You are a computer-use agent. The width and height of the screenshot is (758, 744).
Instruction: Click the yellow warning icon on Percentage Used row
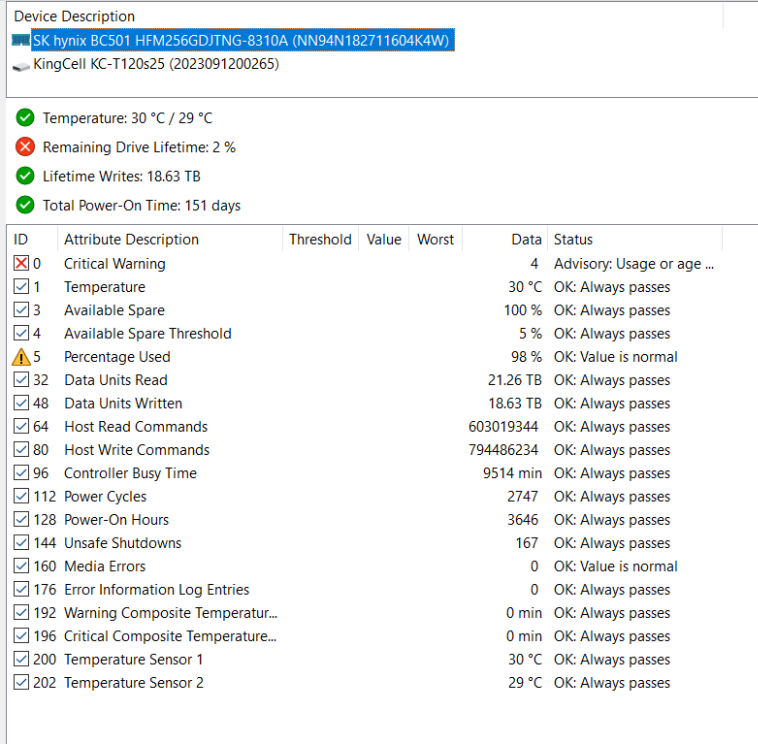click(x=21, y=357)
